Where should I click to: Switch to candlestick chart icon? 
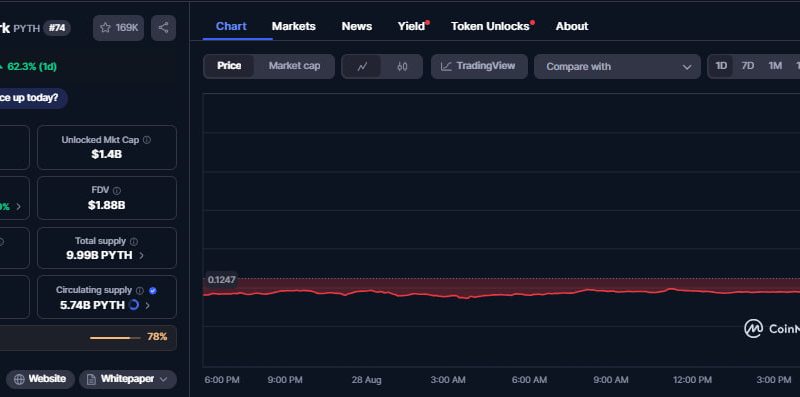402,66
